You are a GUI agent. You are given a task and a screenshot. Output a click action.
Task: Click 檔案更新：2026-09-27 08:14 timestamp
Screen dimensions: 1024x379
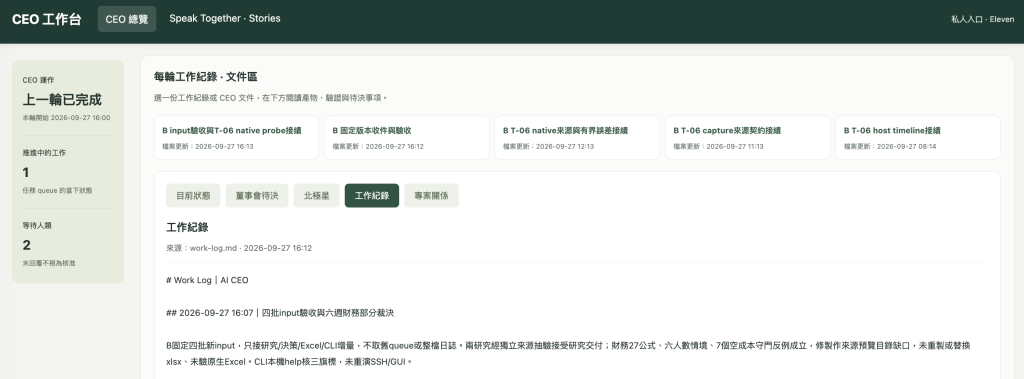[x=889, y=146]
